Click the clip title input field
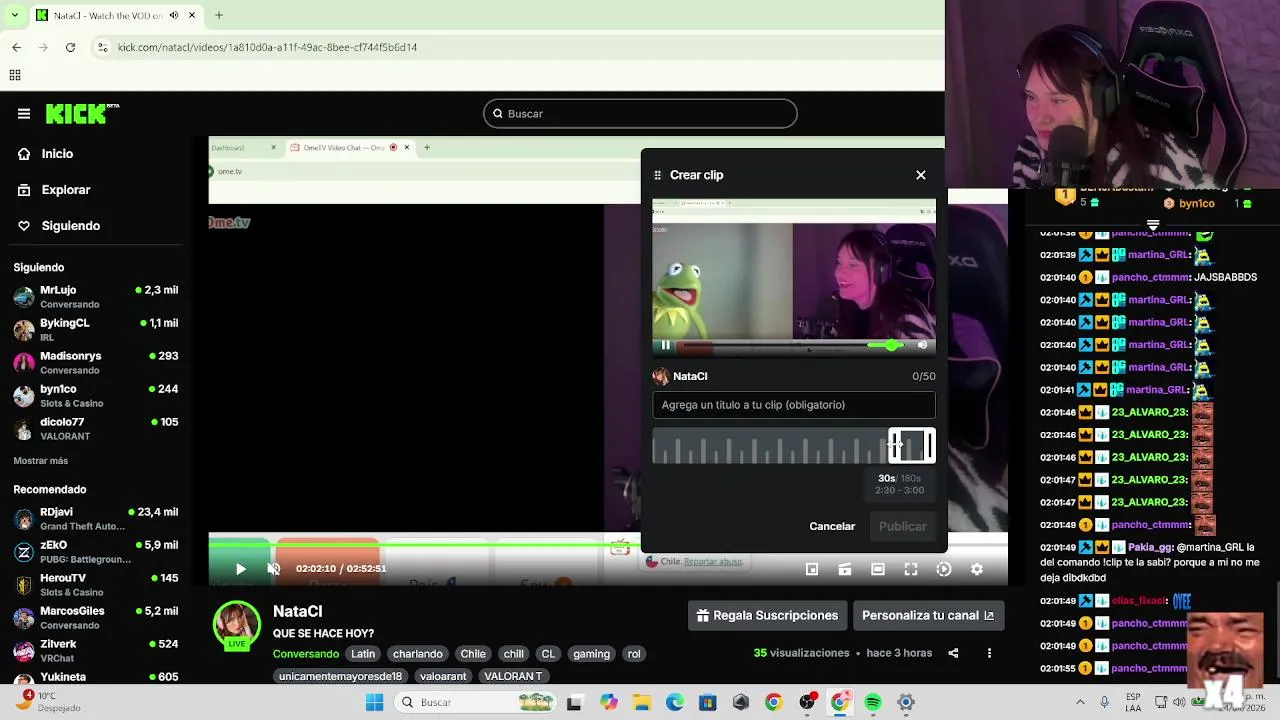Image resolution: width=1280 pixels, height=720 pixels. [794, 405]
